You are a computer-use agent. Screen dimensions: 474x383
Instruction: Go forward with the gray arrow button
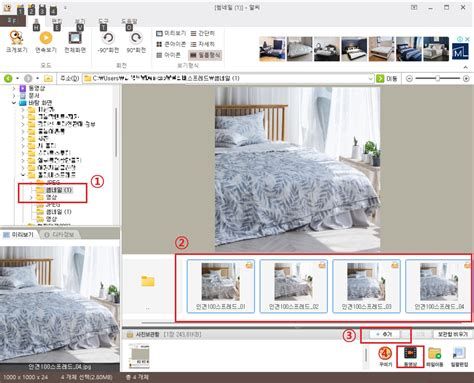[28, 78]
